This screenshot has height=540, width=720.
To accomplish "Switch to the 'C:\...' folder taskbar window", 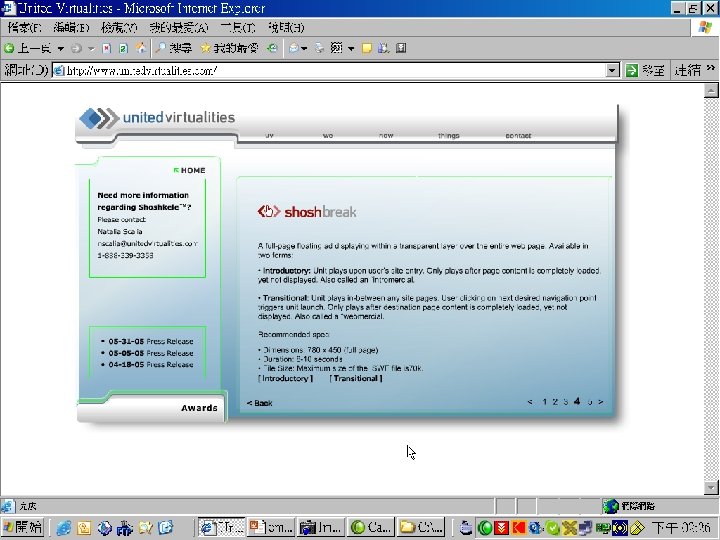I will click(x=421, y=527).
